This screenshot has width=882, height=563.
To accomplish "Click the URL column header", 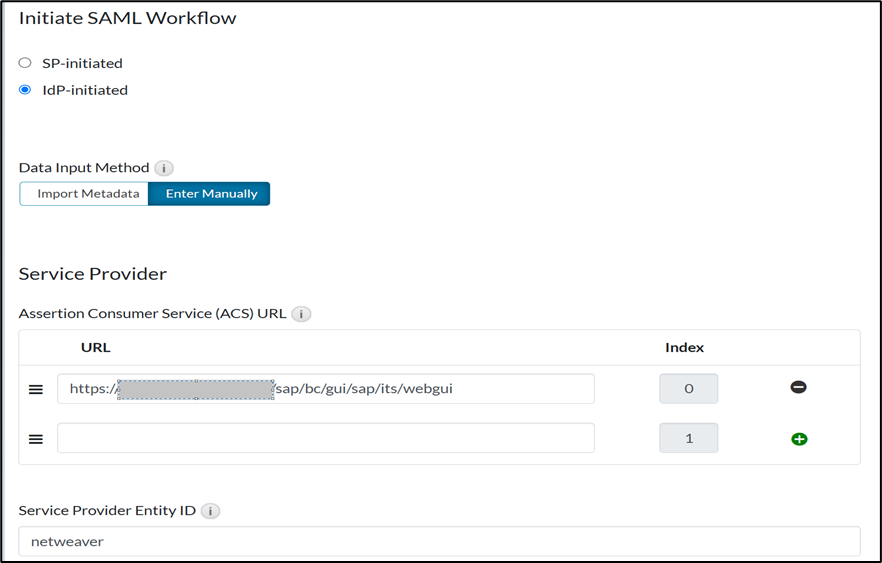I will pos(96,347).
